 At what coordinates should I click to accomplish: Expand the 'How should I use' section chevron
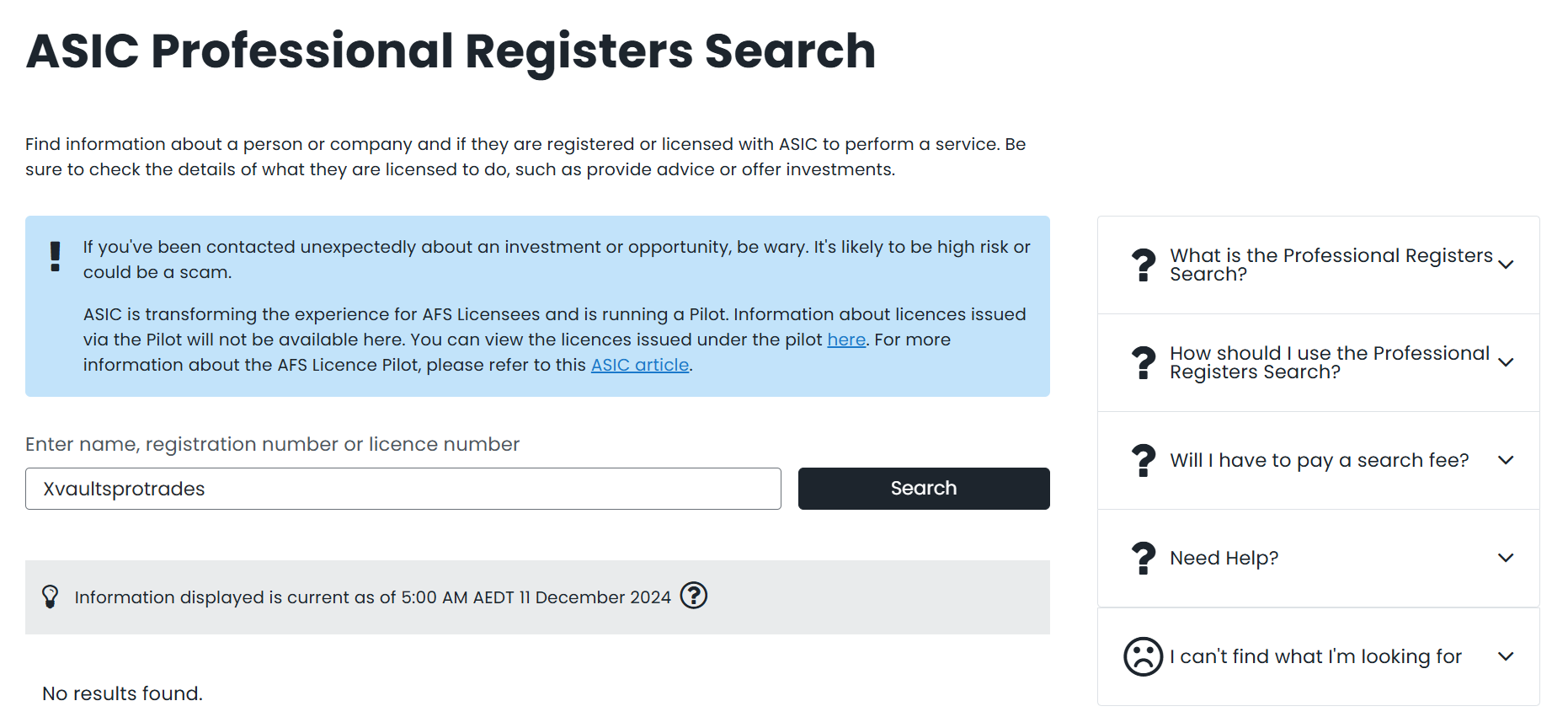click(x=1507, y=362)
